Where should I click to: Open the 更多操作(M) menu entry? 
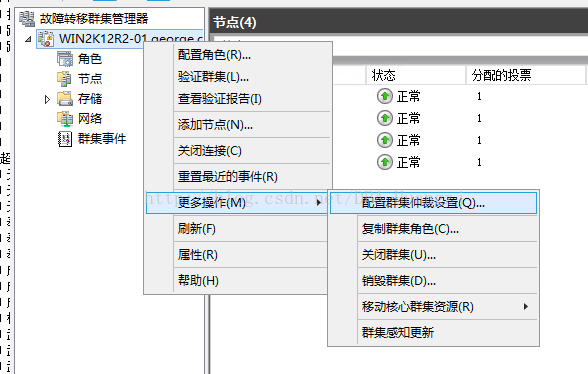pyautogui.click(x=236, y=203)
